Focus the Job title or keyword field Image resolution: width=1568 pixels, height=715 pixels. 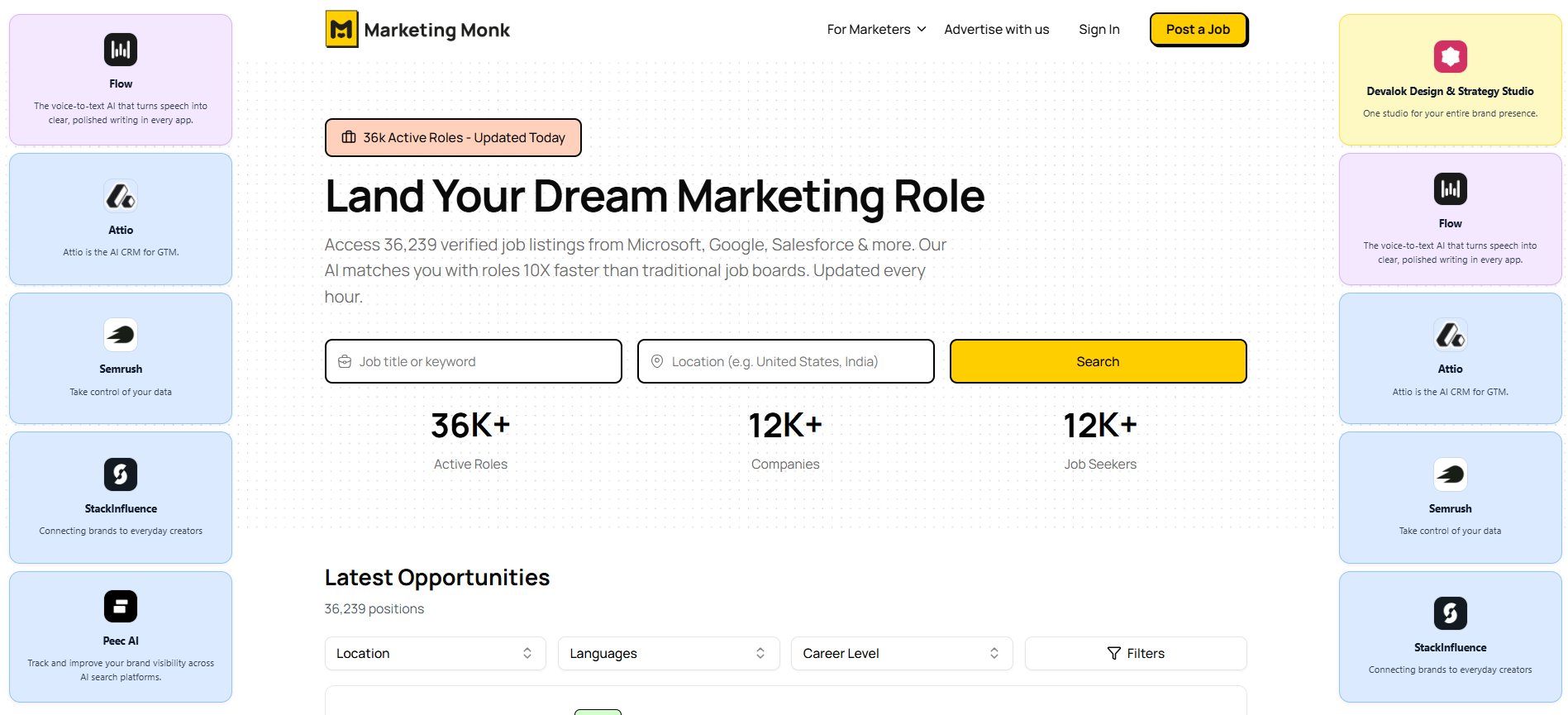[x=473, y=361]
